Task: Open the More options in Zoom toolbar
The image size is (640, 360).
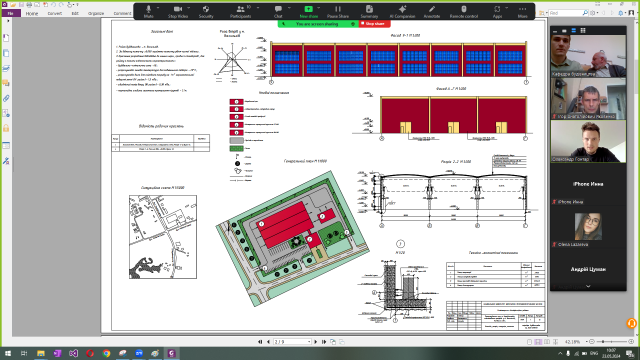Action: [x=522, y=11]
